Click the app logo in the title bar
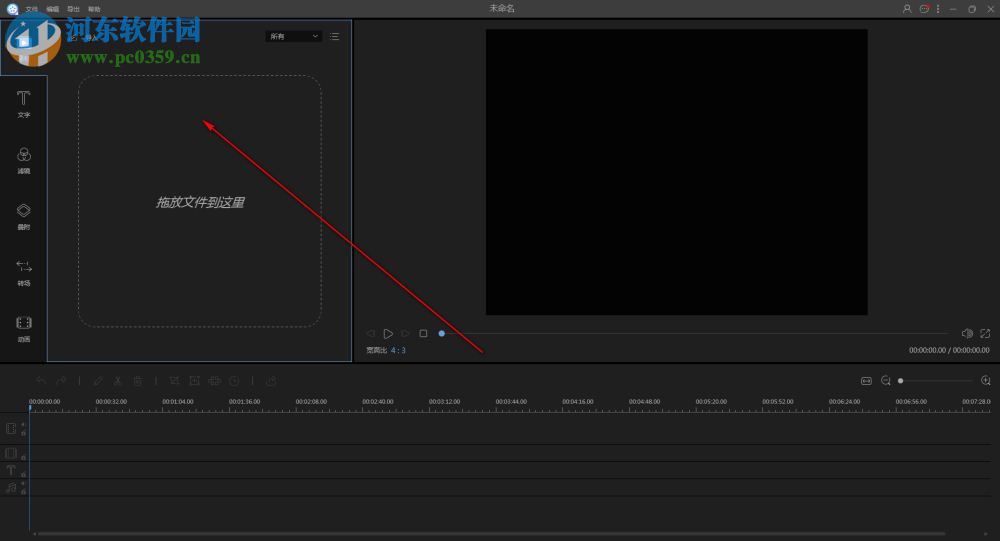Screen dimensions: 1000x541 coord(12,9)
